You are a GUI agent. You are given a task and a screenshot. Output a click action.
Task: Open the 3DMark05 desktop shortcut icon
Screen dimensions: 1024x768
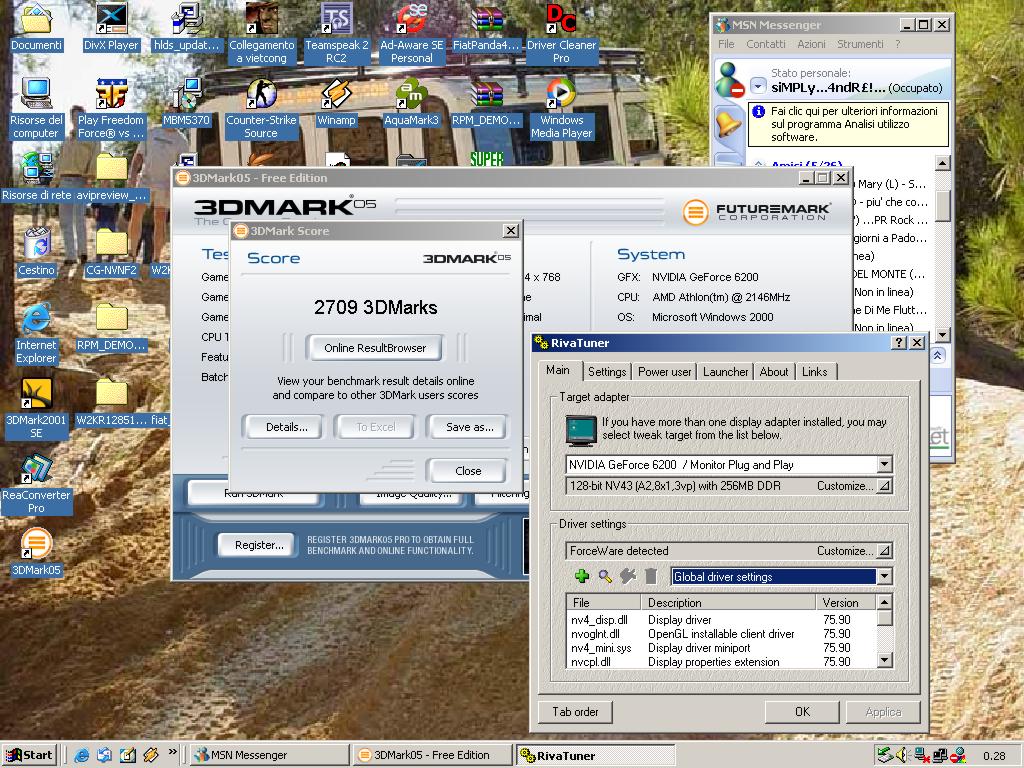pos(36,552)
